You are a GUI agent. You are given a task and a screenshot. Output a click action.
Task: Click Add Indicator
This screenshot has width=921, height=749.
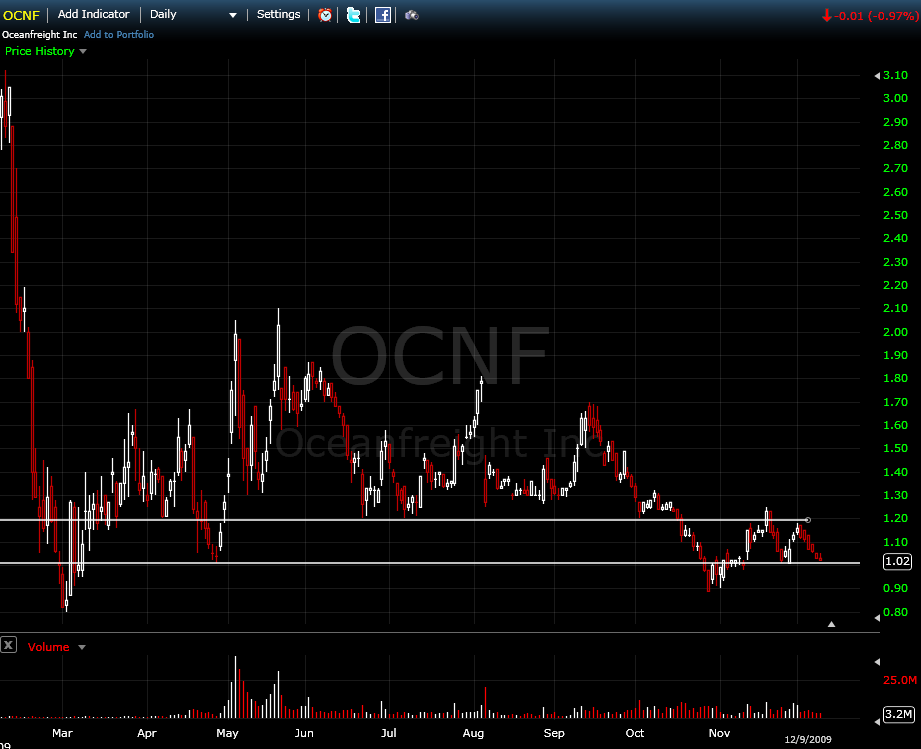tap(93, 14)
